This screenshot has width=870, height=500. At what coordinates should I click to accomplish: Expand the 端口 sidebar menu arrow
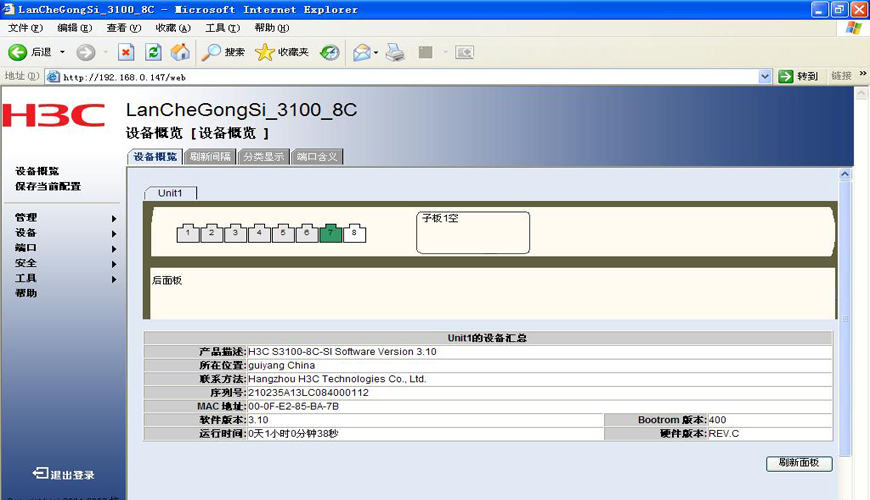[114, 249]
